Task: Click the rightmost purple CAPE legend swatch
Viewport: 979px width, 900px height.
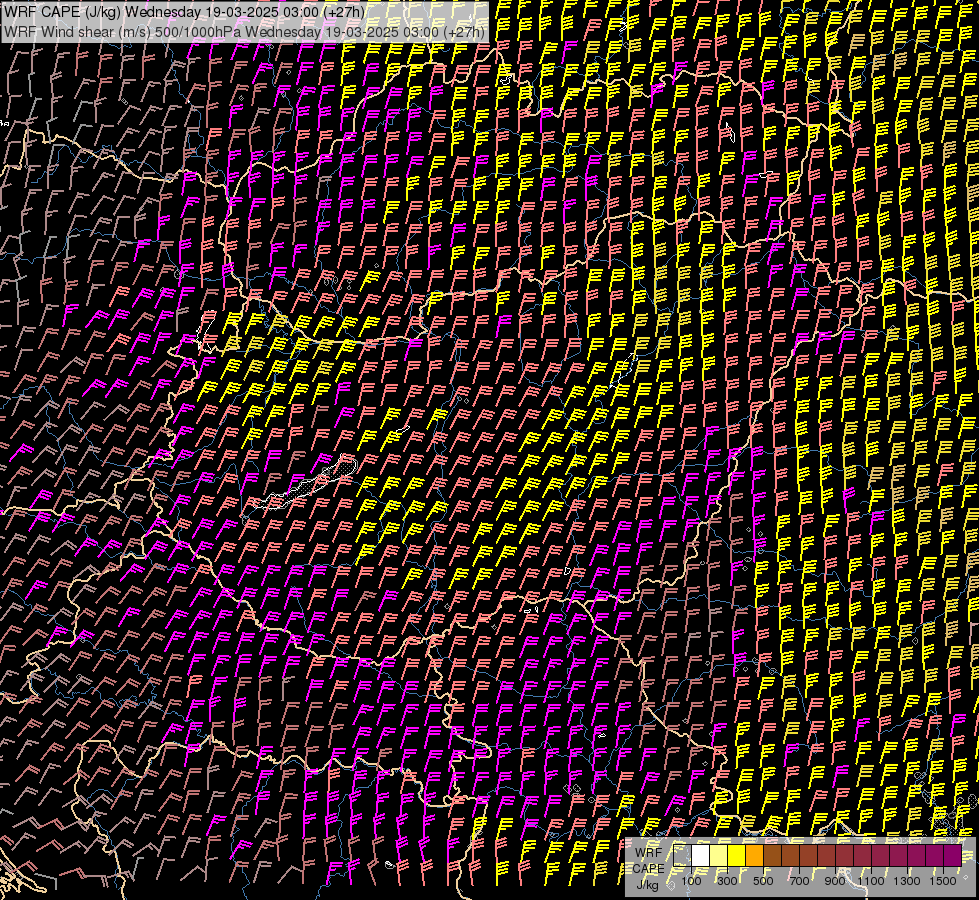Action: 953,856
